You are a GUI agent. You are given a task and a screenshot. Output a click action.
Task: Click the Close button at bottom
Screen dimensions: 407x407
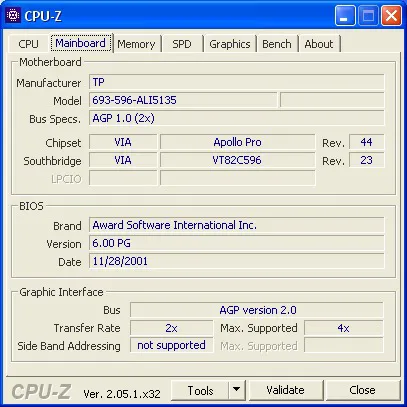[x=362, y=390]
